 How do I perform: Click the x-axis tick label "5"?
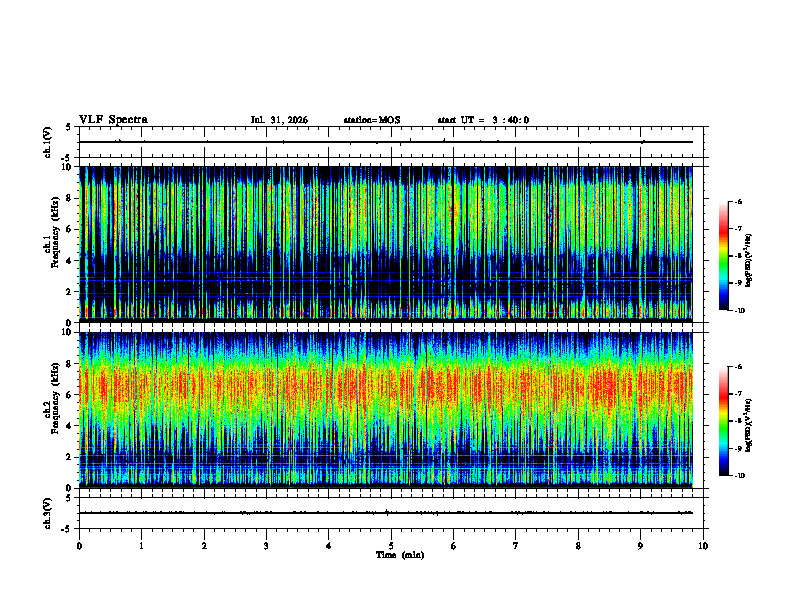391,546
